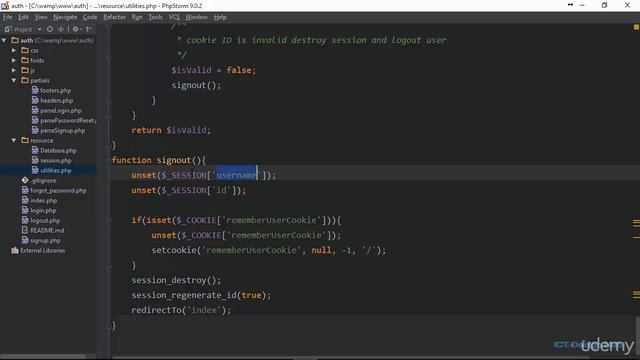
Task: Select logout.php in project tree
Action: (45, 220)
